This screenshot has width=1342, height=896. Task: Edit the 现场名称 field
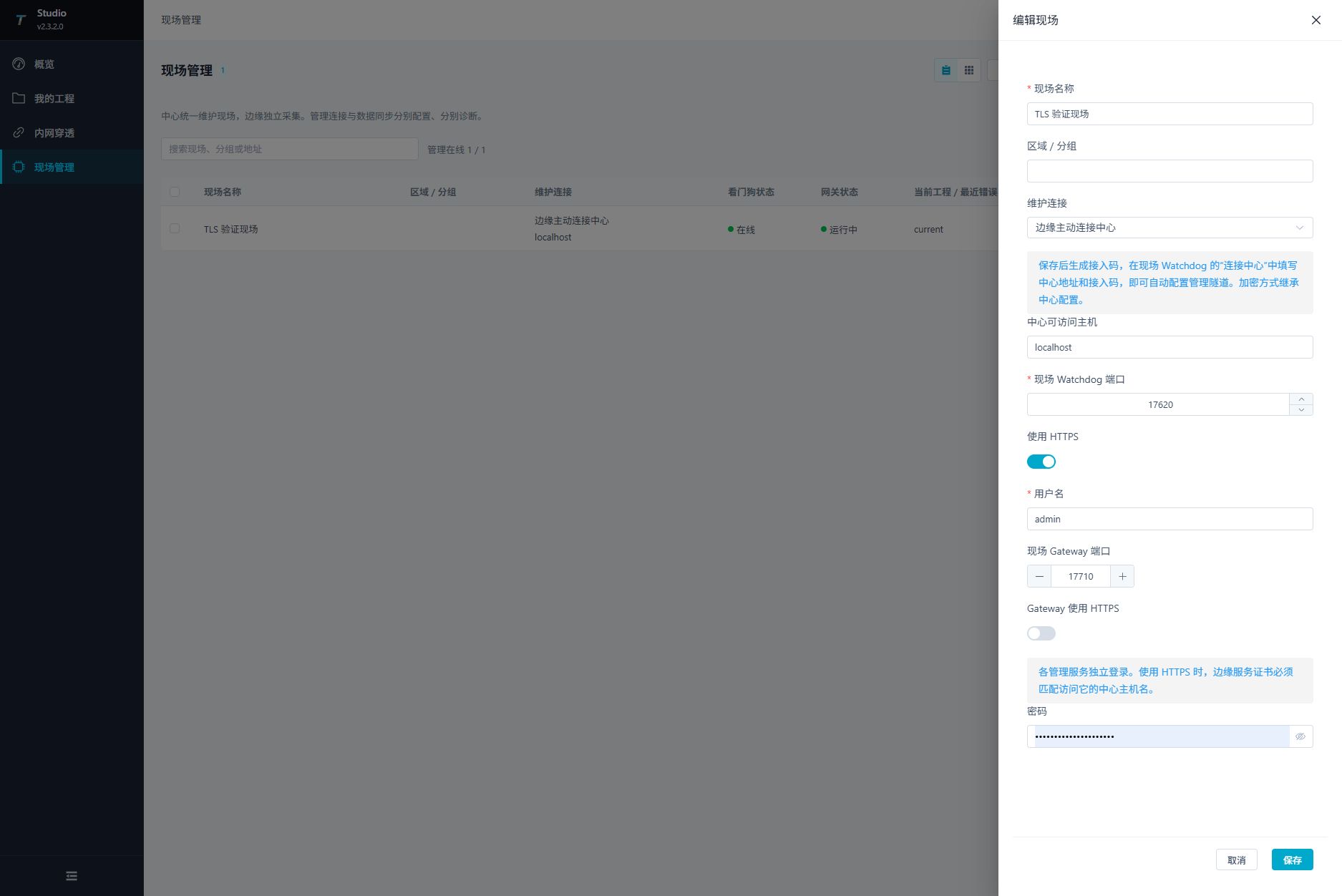[x=1170, y=114]
